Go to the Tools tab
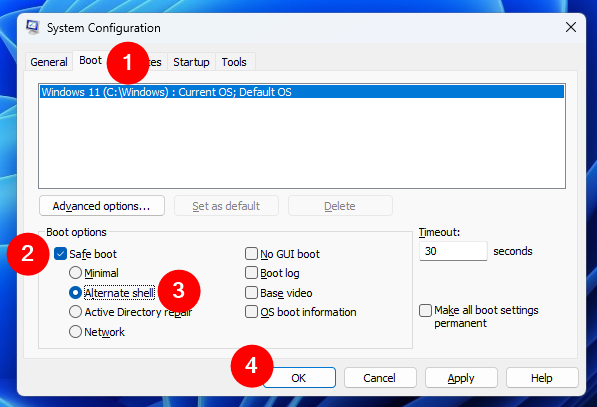This screenshot has width=597, height=407. tap(234, 62)
